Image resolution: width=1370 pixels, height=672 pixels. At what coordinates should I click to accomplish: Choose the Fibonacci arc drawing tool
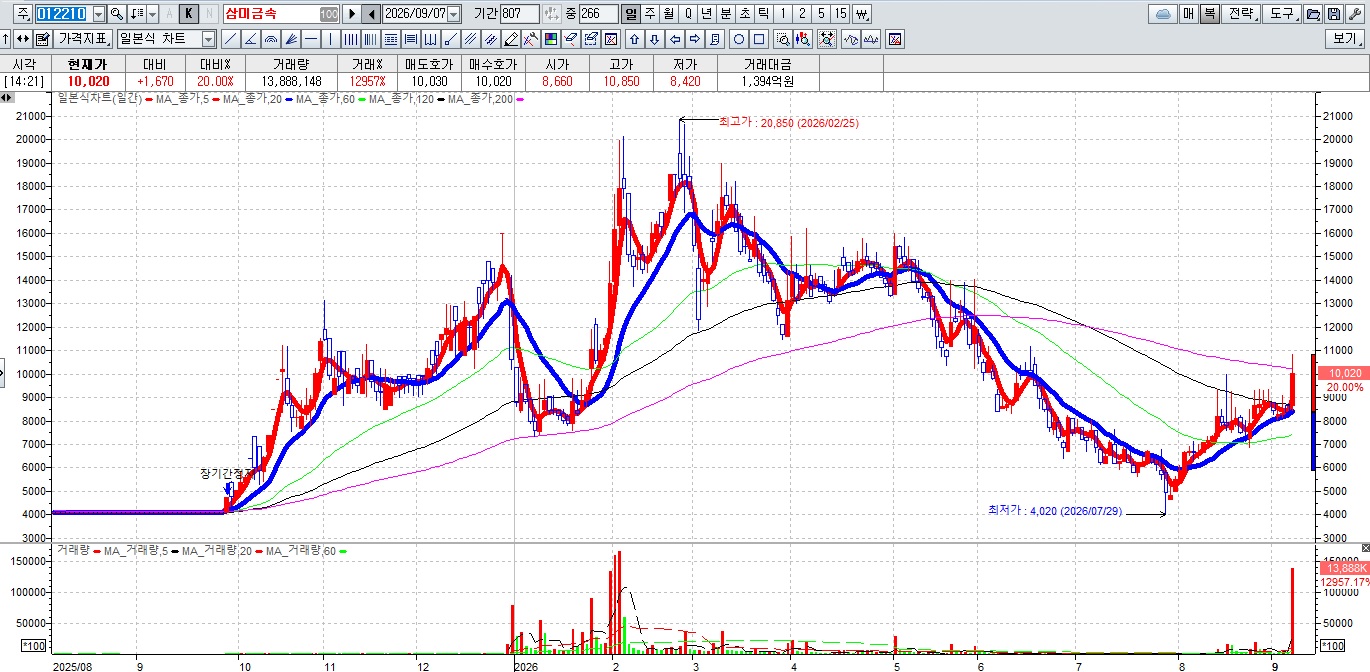click(271, 39)
